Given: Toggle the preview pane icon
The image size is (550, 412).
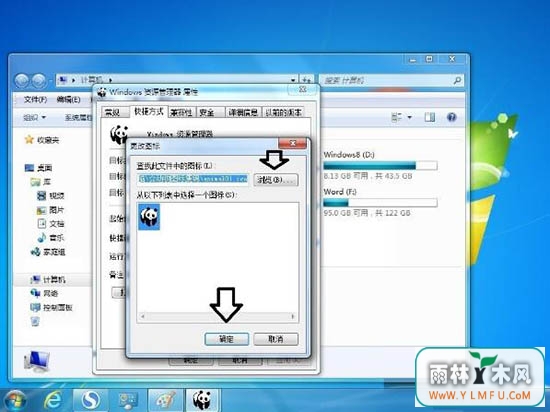Looking at the screenshot, I should click(x=430, y=117).
